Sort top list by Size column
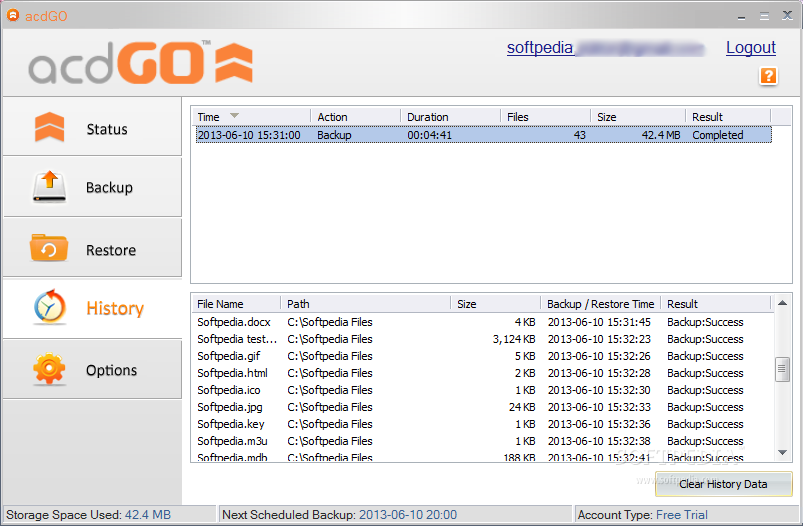 (638, 117)
